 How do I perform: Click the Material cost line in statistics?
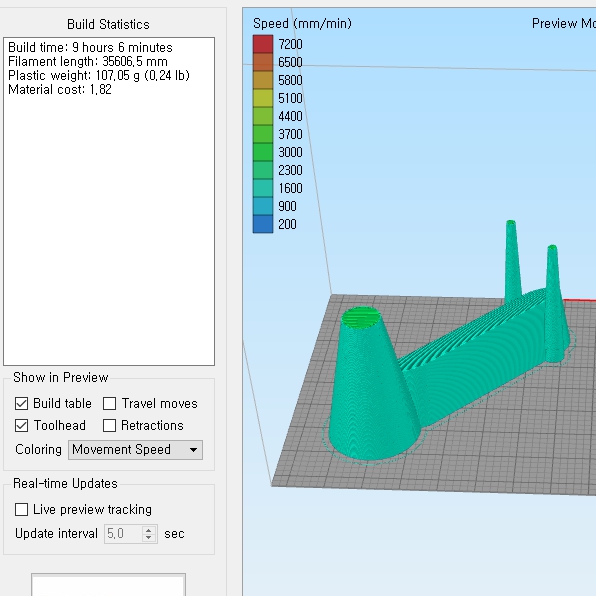coord(60,90)
